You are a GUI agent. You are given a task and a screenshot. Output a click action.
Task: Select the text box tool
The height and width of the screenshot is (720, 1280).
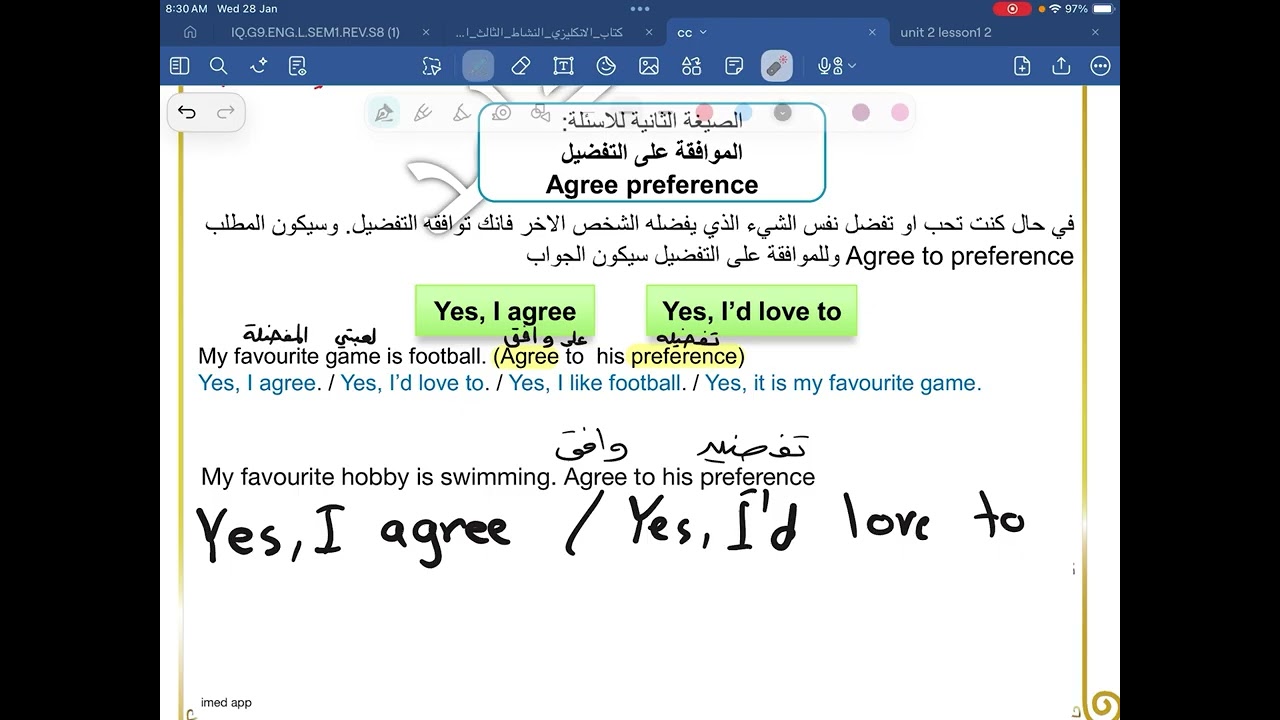563,66
